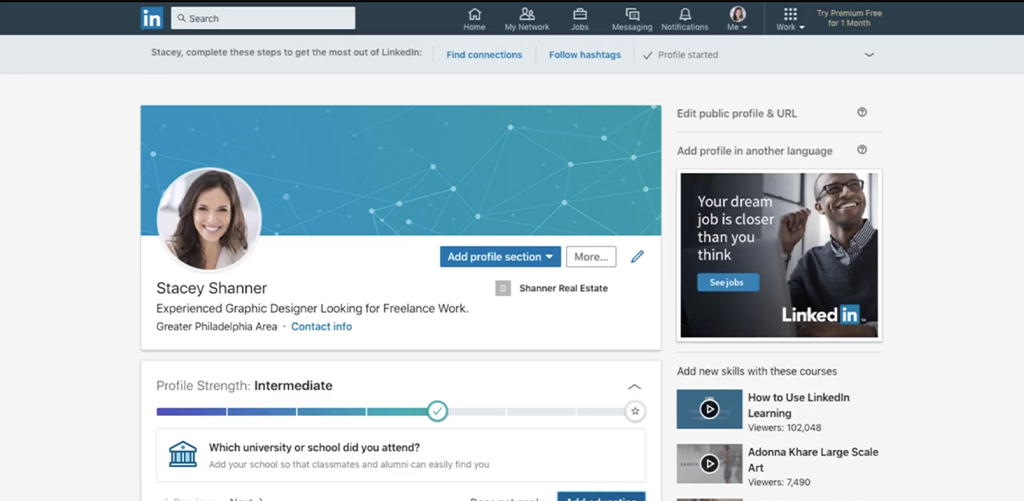Expand the Work apps grid dropdown
1024x501 pixels.
coord(790,18)
